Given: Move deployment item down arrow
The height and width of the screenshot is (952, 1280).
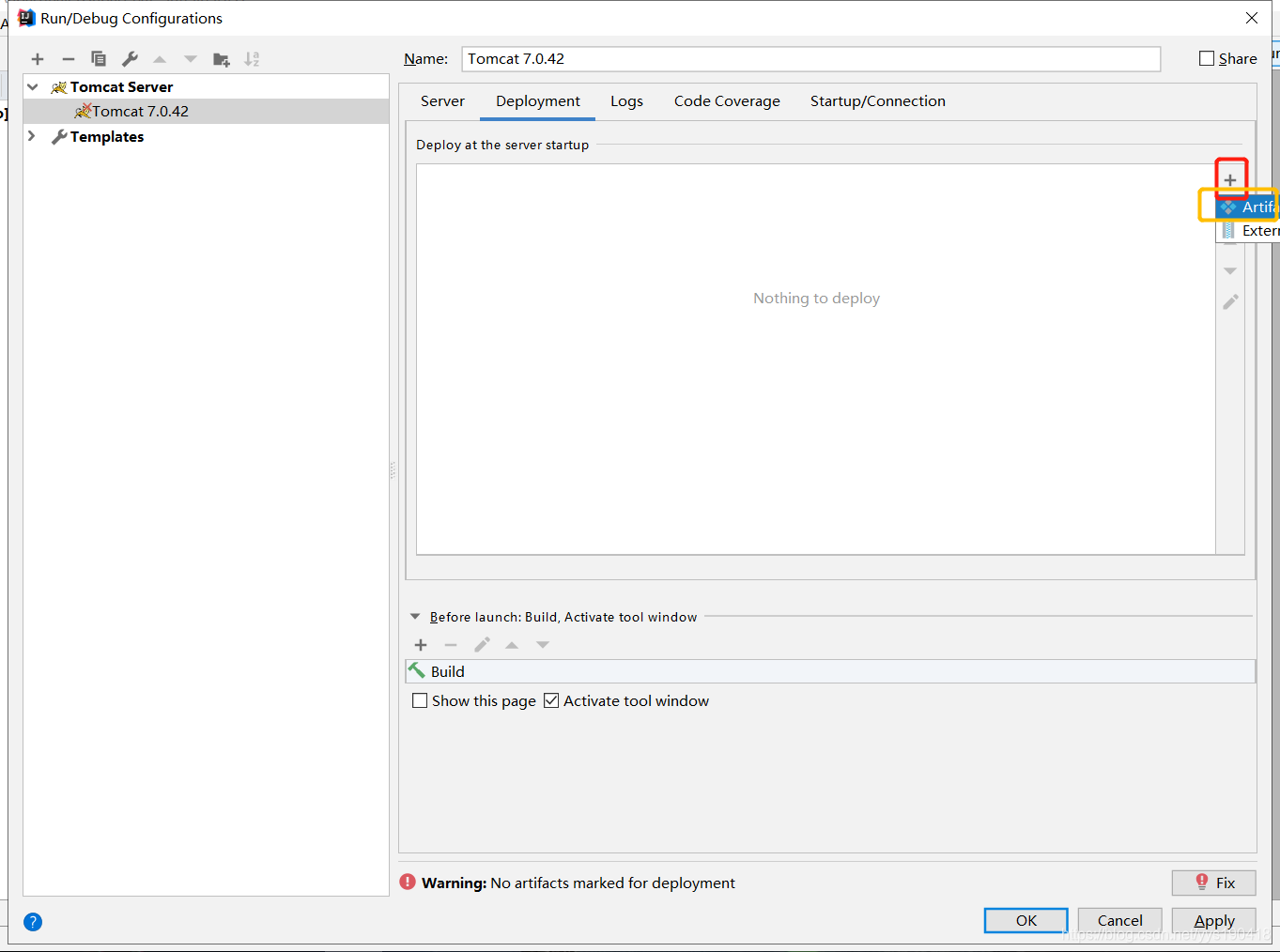Looking at the screenshot, I should [1230, 271].
